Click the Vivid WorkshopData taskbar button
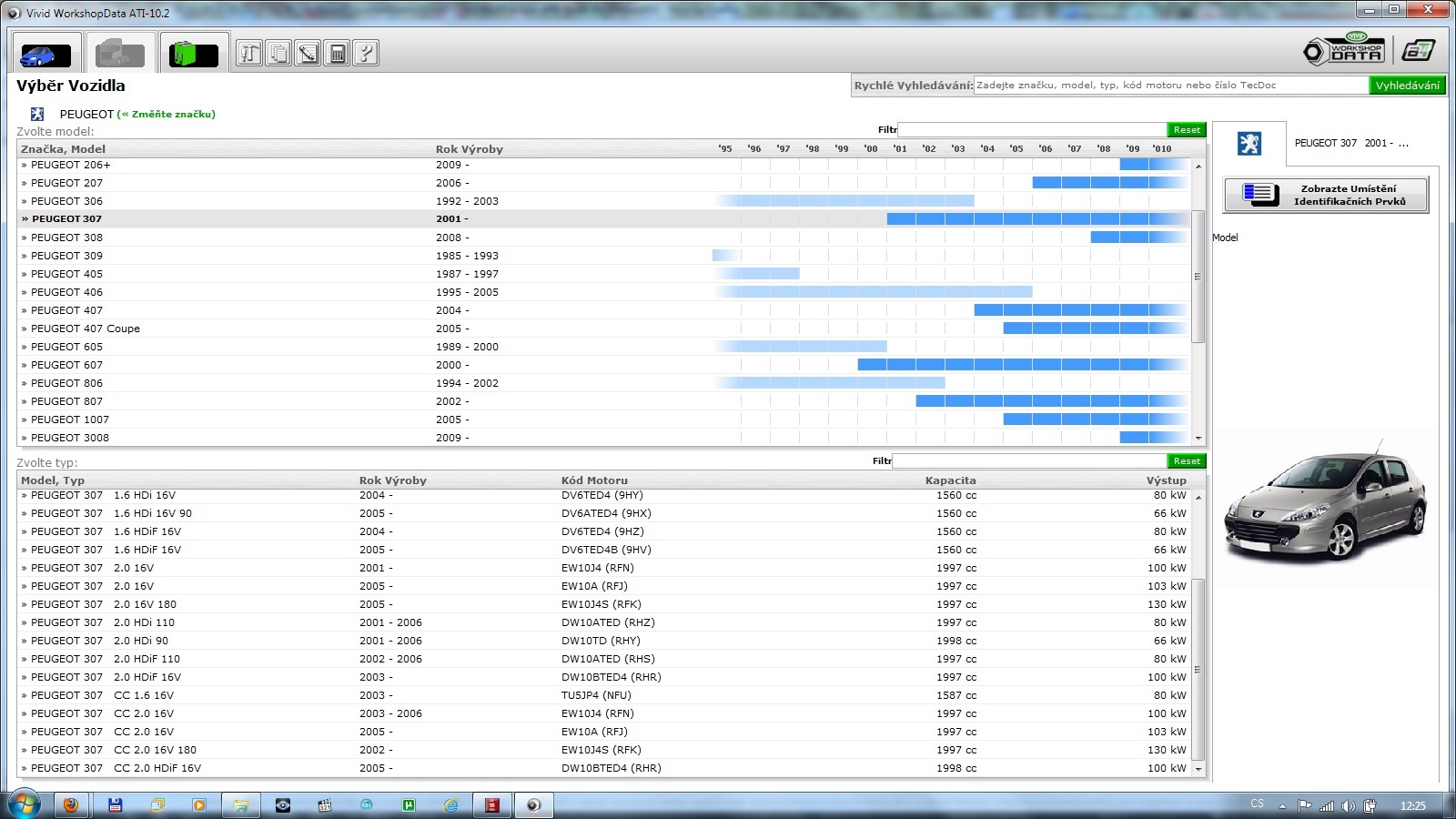The width and height of the screenshot is (1456, 819). 534,805
